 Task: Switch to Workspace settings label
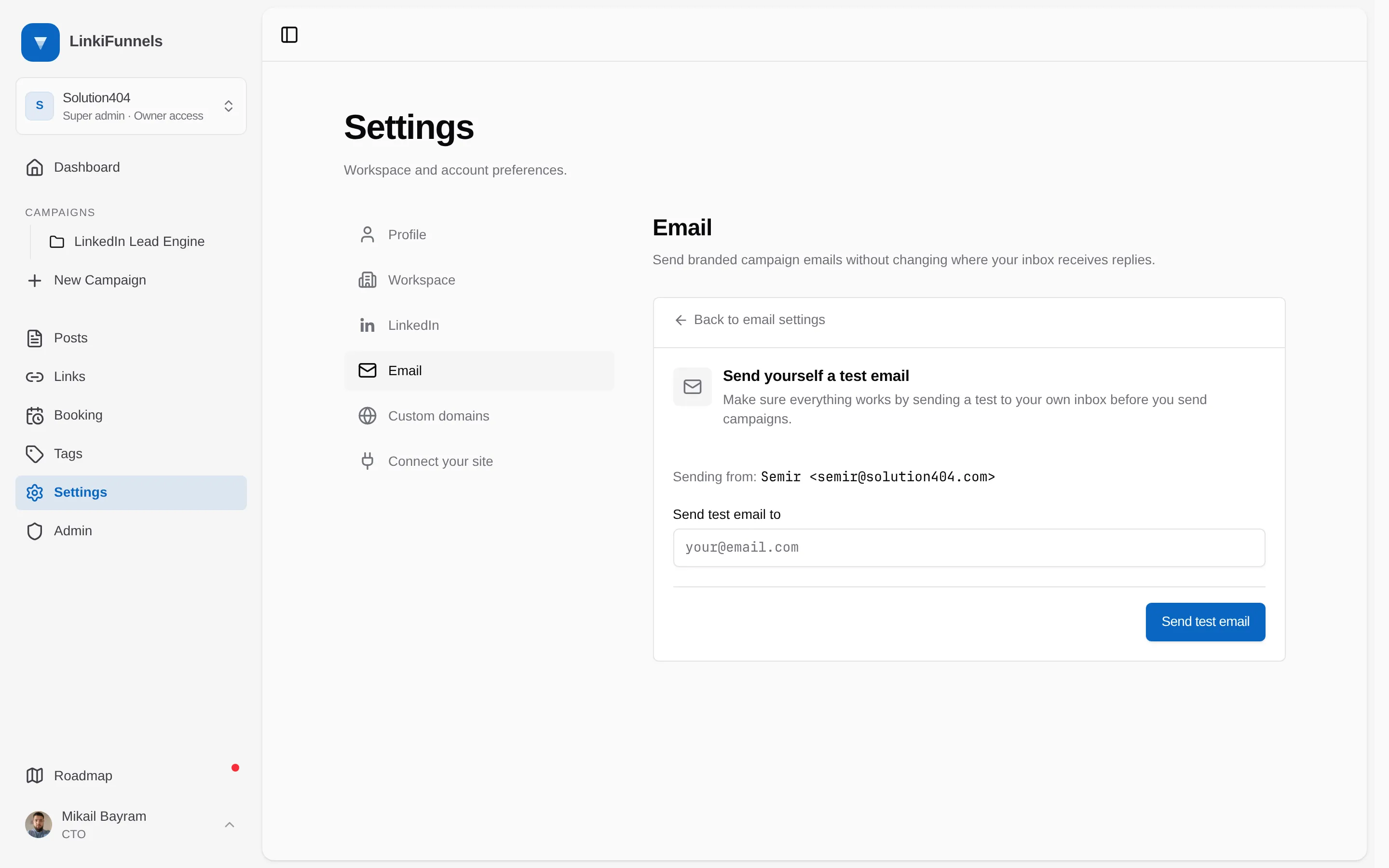pos(422,280)
